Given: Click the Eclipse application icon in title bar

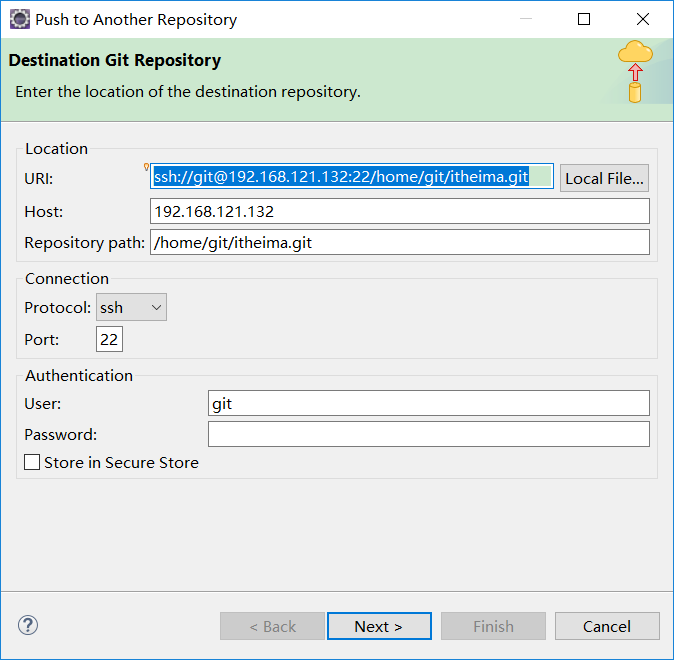Looking at the screenshot, I should click(20, 19).
